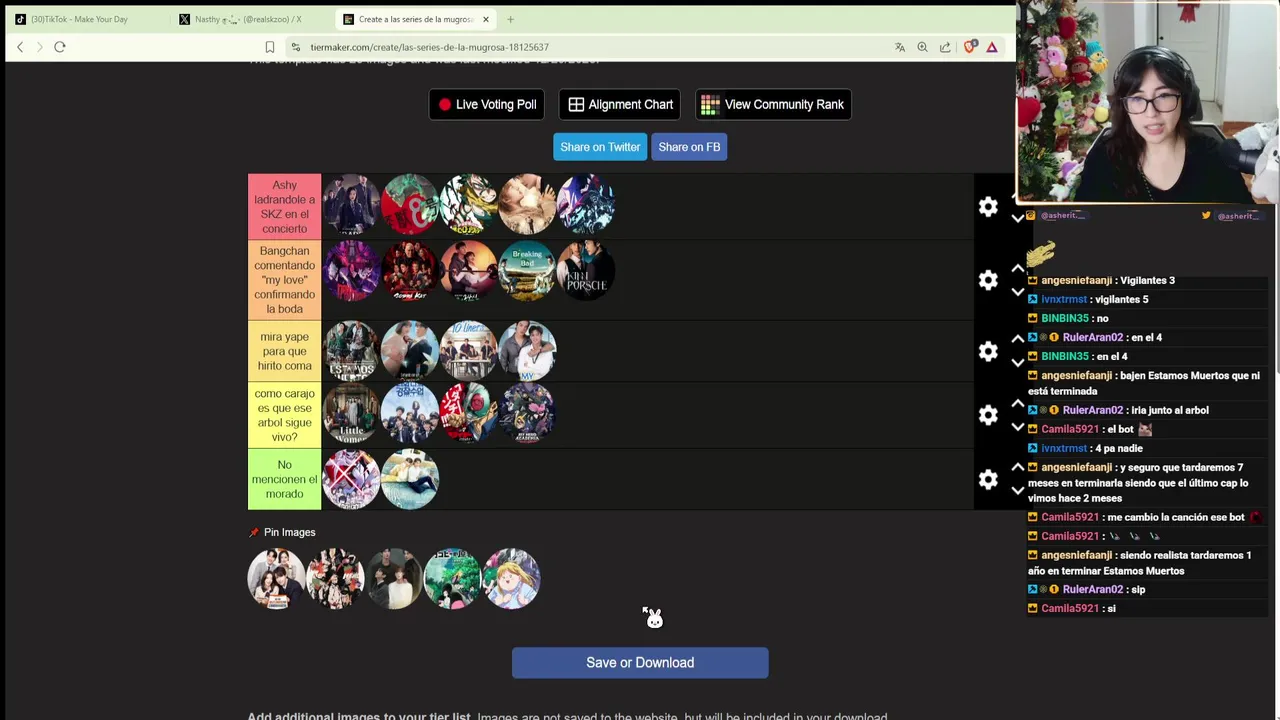
Task: Open settings gear for Bangchan comentando tier
Action: point(988,280)
